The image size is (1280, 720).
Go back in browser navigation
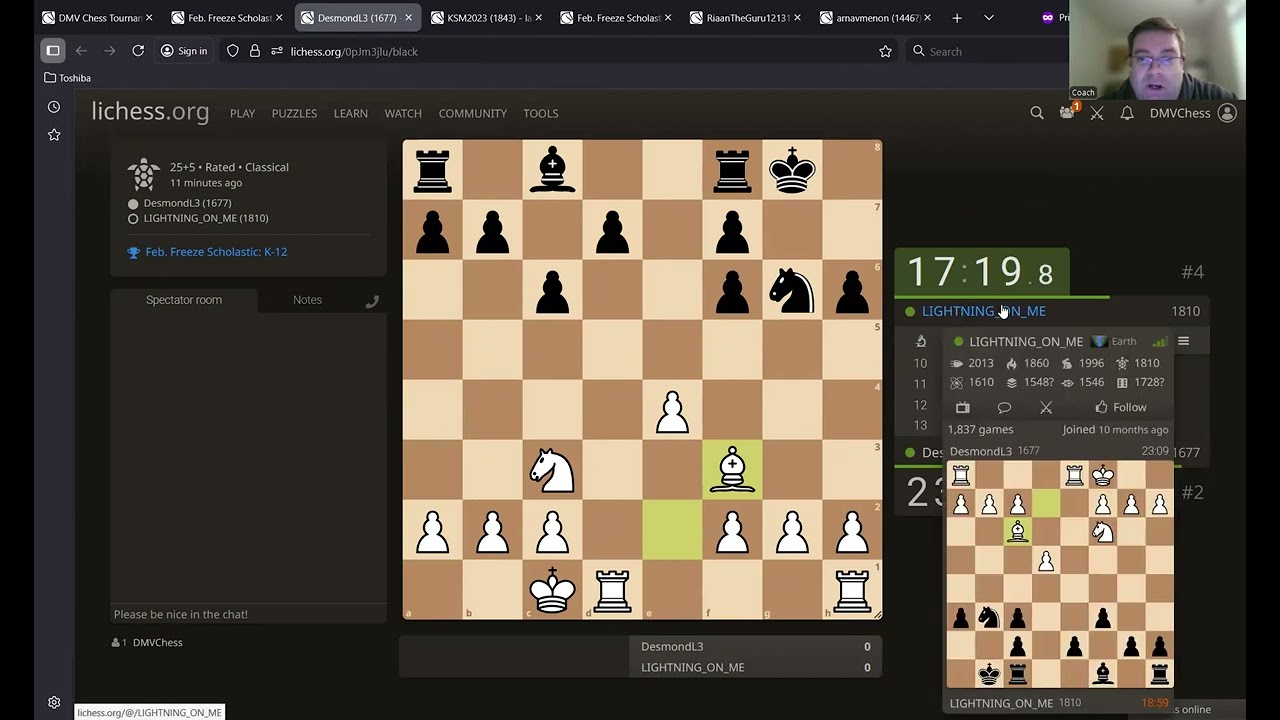point(81,51)
